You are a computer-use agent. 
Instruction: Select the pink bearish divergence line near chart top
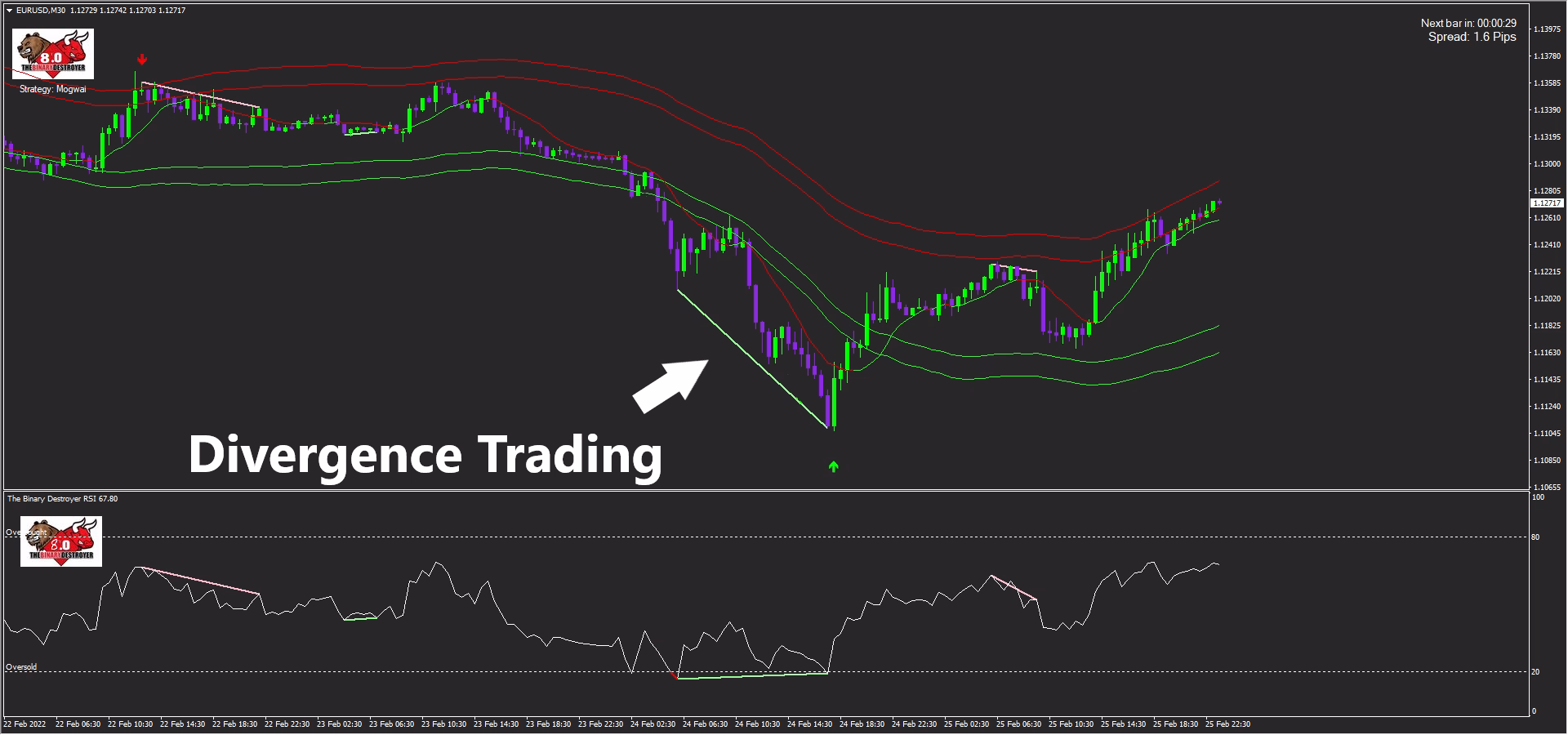(201, 96)
